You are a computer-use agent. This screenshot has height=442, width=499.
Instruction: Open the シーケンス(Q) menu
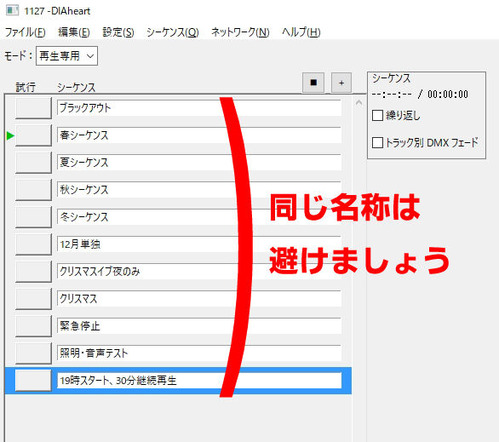point(173,32)
